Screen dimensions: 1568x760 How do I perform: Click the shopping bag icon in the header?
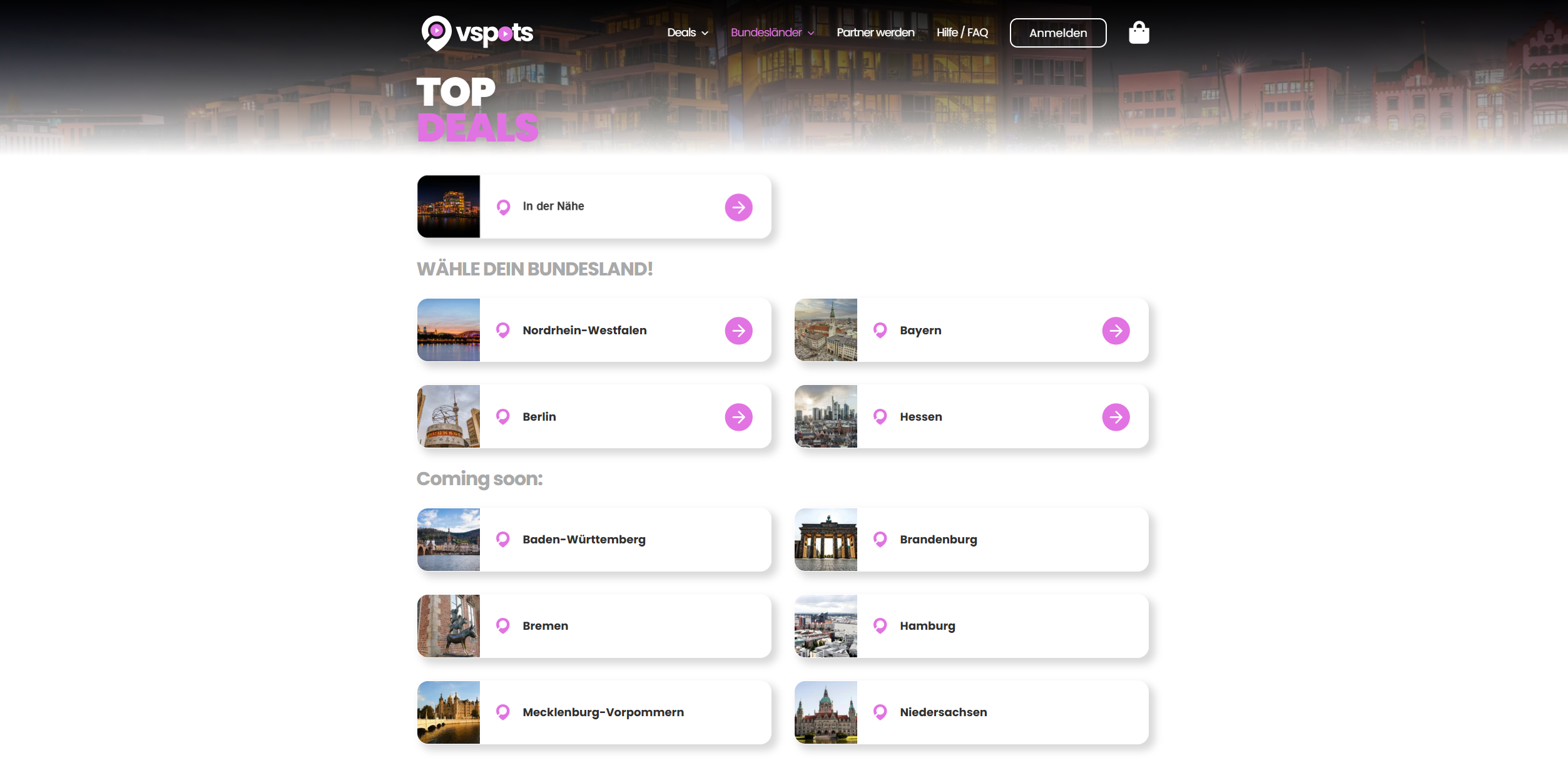tap(1139, 32)
